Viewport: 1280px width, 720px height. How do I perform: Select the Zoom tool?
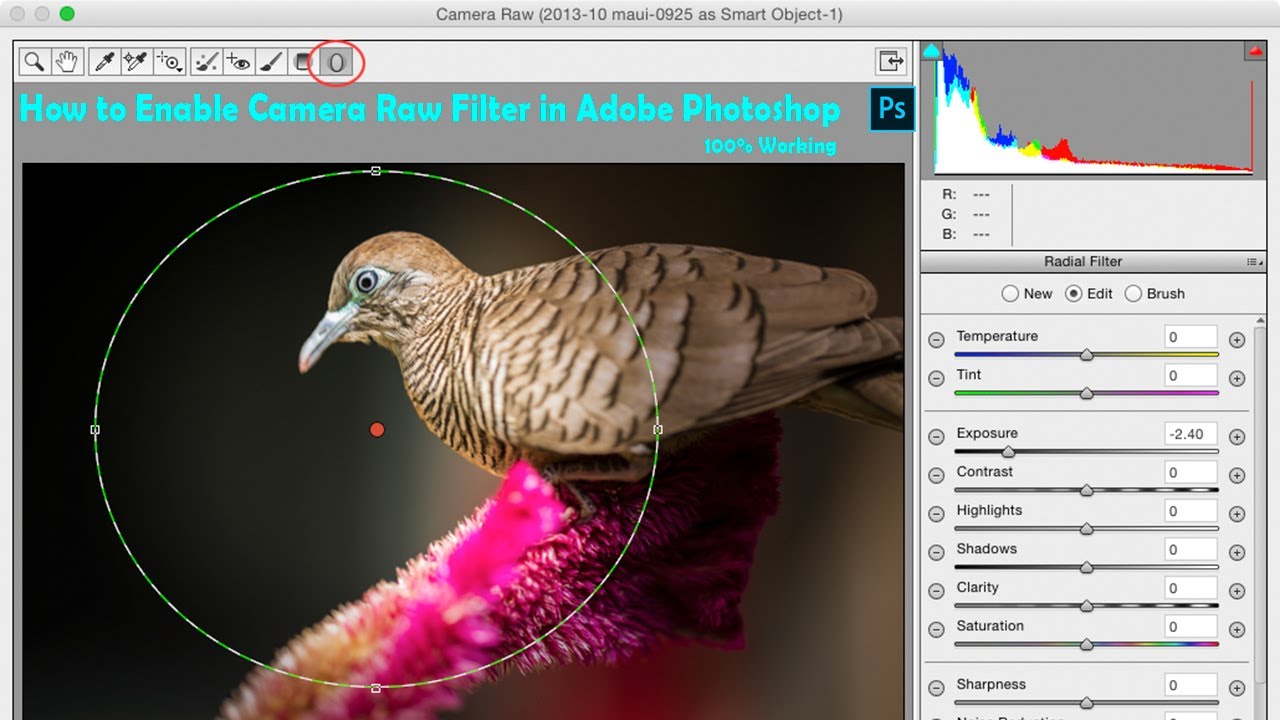34,62
